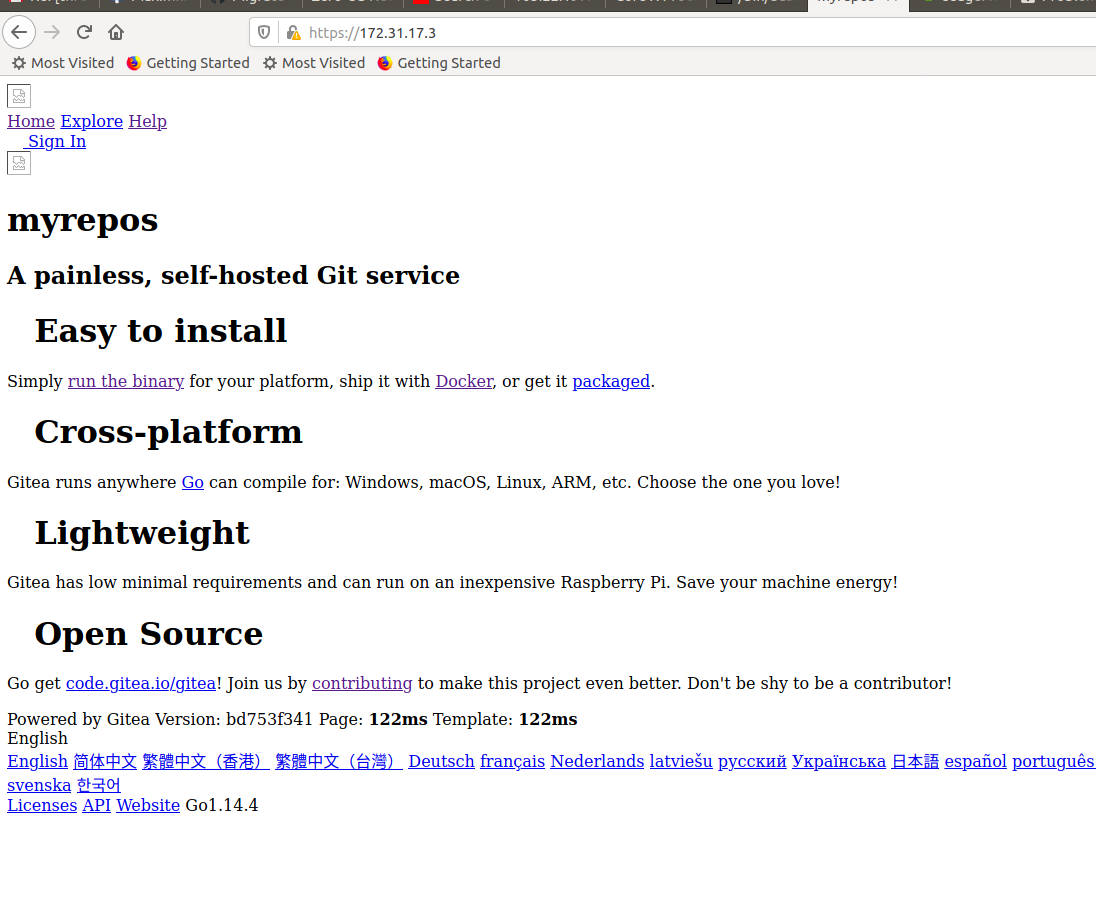The width and height of the screenshot is (1096, 905).
Task: Toggle the tracking protection shield
Action: click(x=262, y=32)
